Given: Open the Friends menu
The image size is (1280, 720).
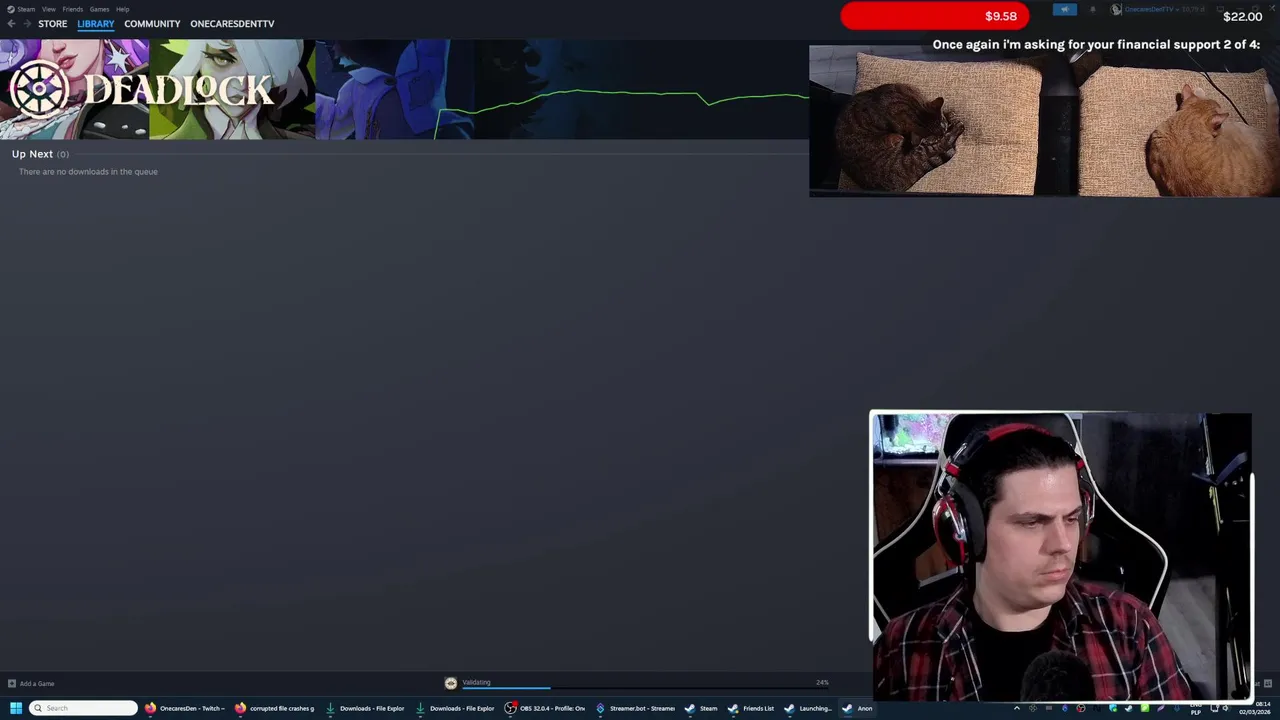Looking at the screenshot, I should [x=73, y=9].
